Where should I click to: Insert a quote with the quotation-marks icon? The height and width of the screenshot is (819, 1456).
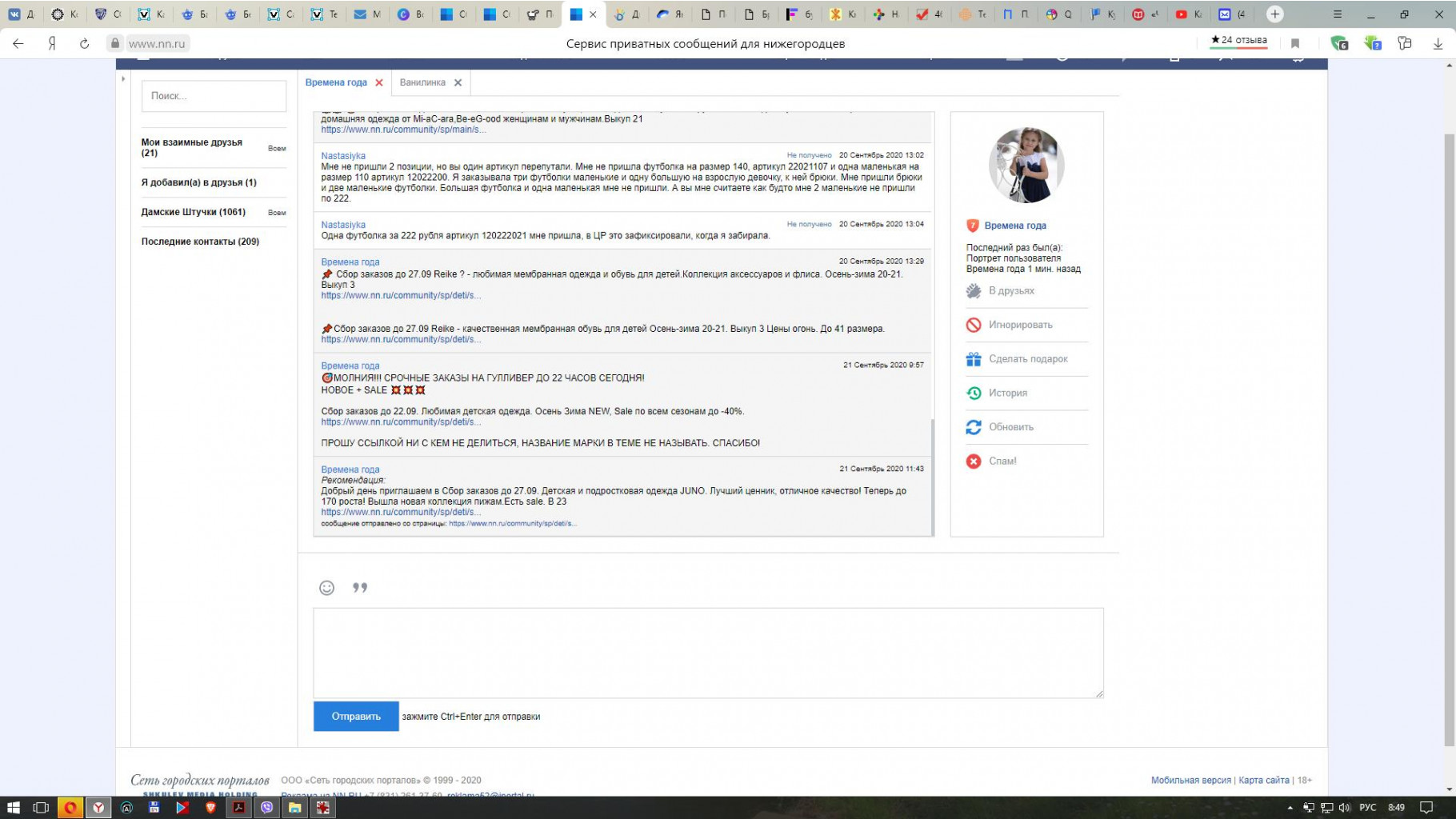click(360, 588)
